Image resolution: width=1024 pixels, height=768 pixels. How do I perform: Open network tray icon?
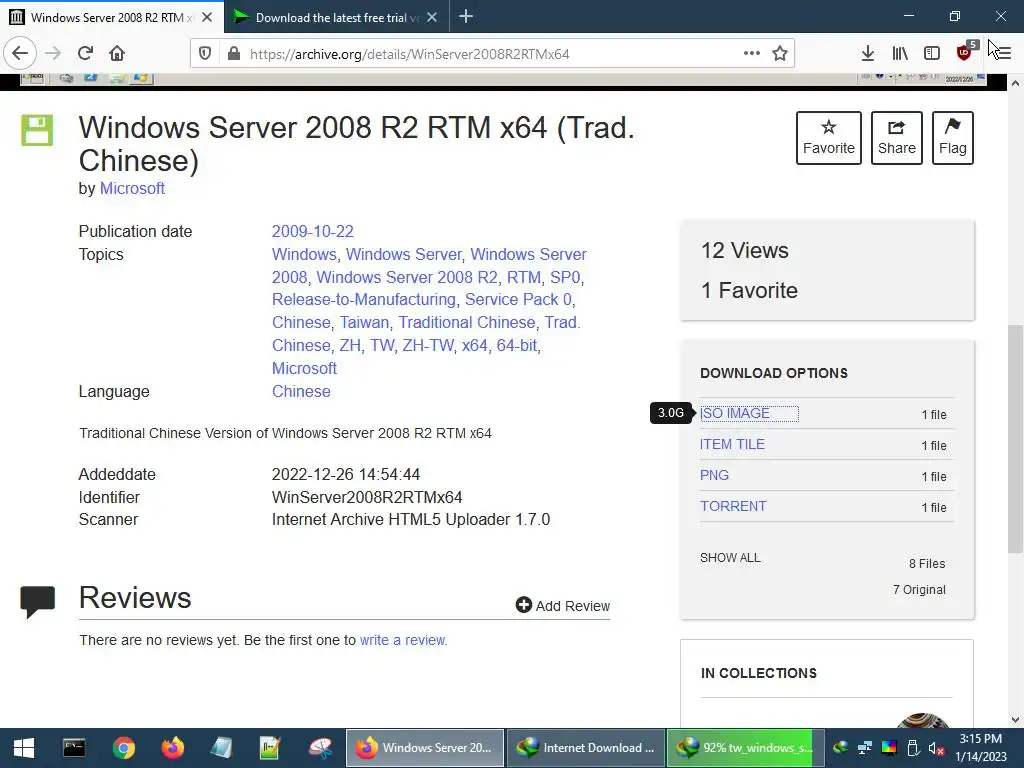point(865,748)
